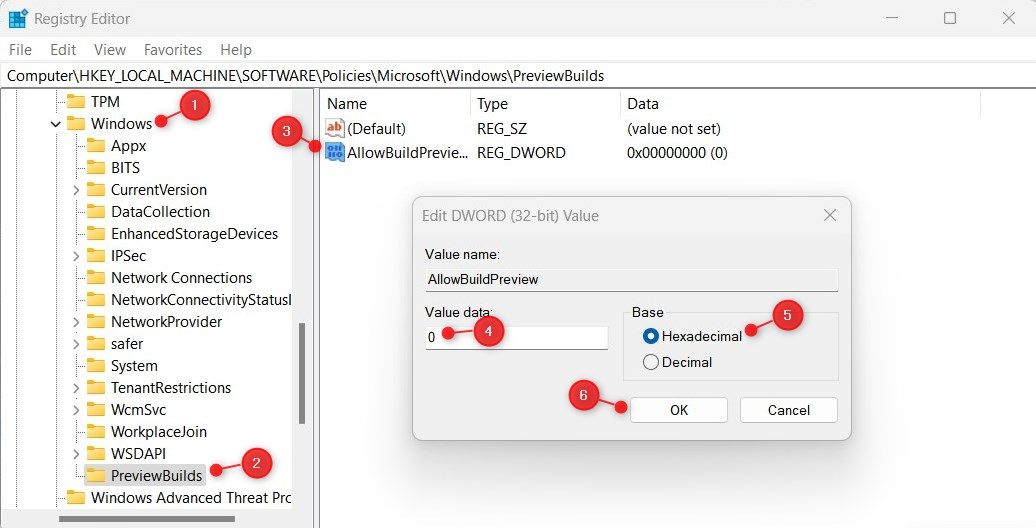Screen dimensions: 1036x528
Task: Click the tree vertical scrollbar
Action: click(303, 373)
